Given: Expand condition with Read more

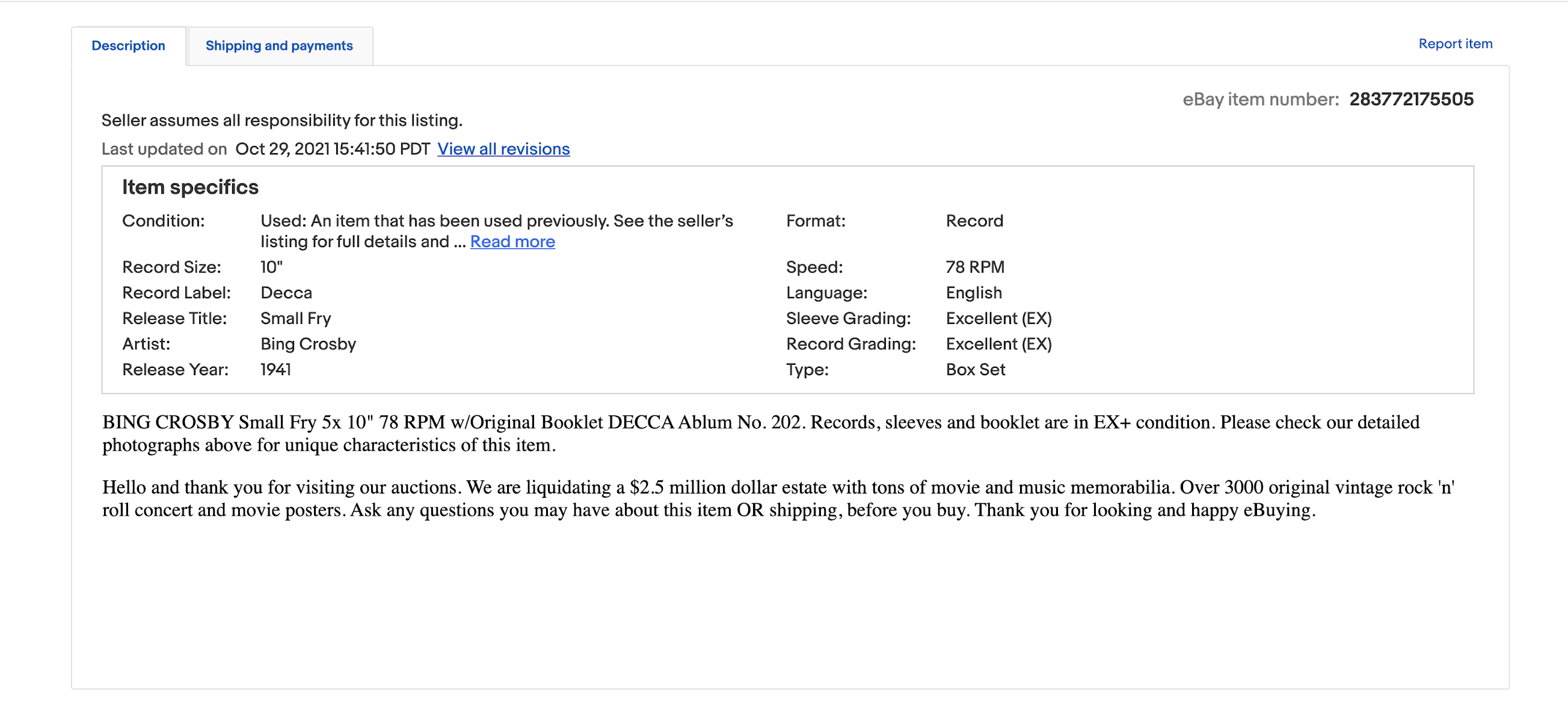Looking at the screenshot, I should 512,242.
